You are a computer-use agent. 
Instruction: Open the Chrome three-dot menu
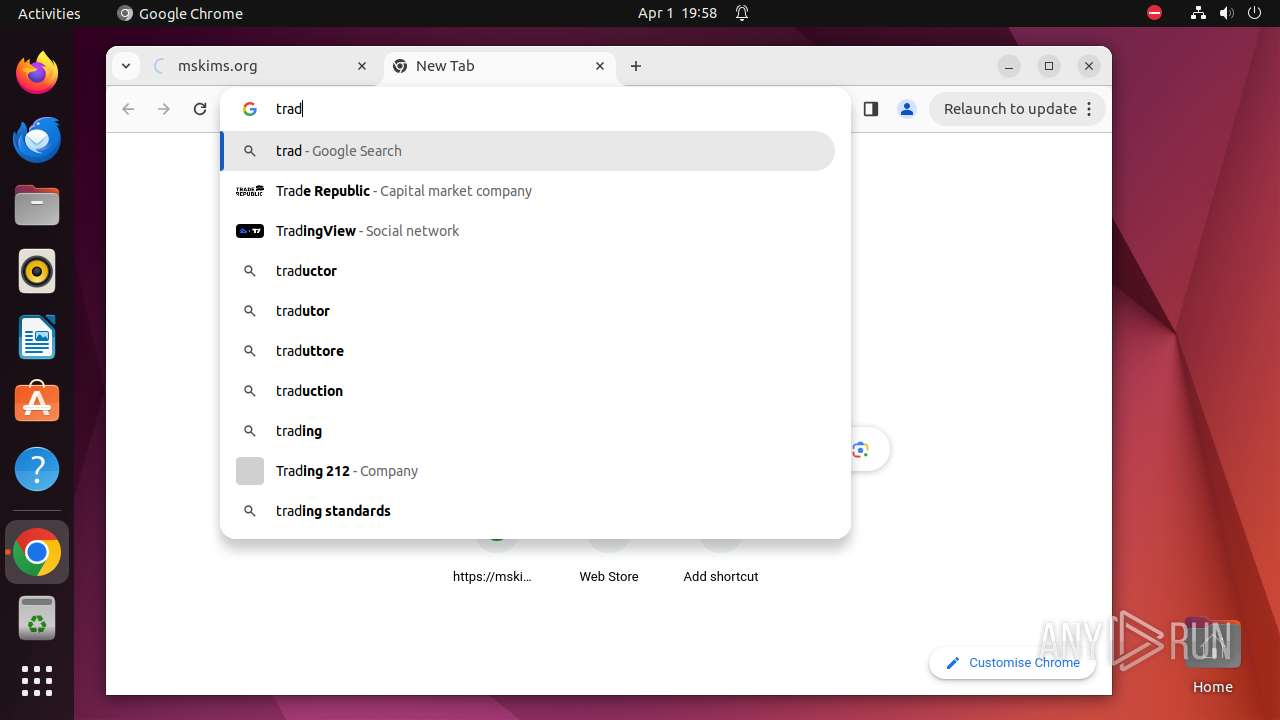click(1089, 109)
